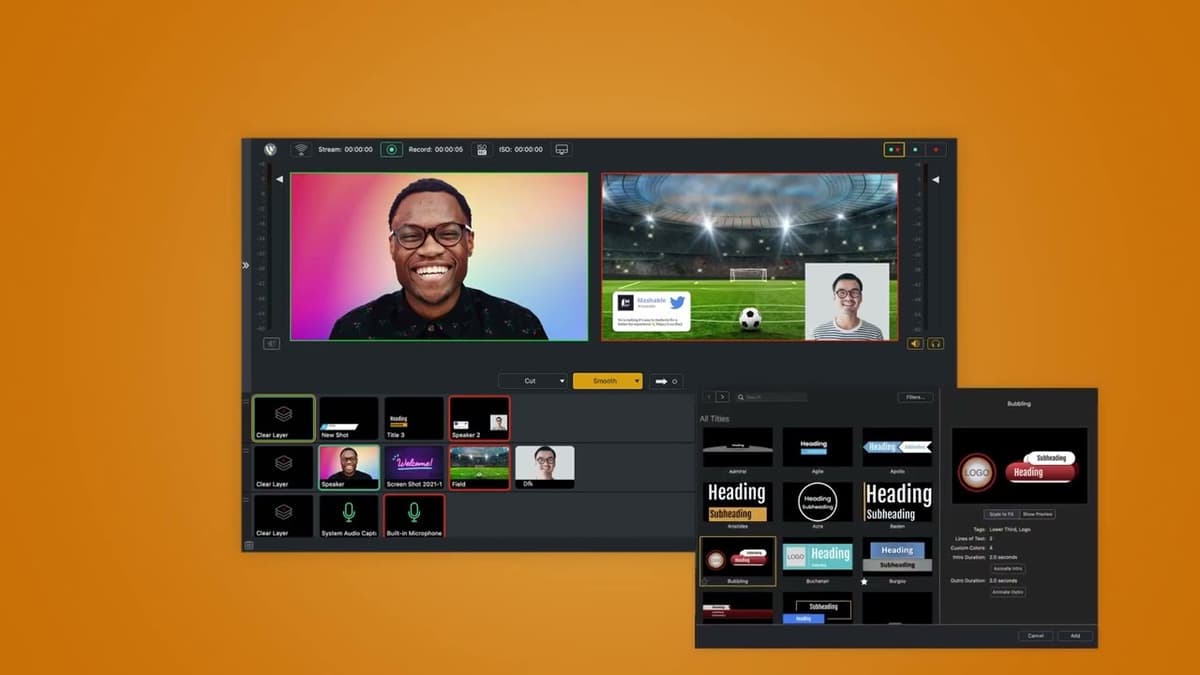Screen dimensions: 1200x675
Task: Select the Dfk shot thumbnail
Action: [x=544, y=467]
